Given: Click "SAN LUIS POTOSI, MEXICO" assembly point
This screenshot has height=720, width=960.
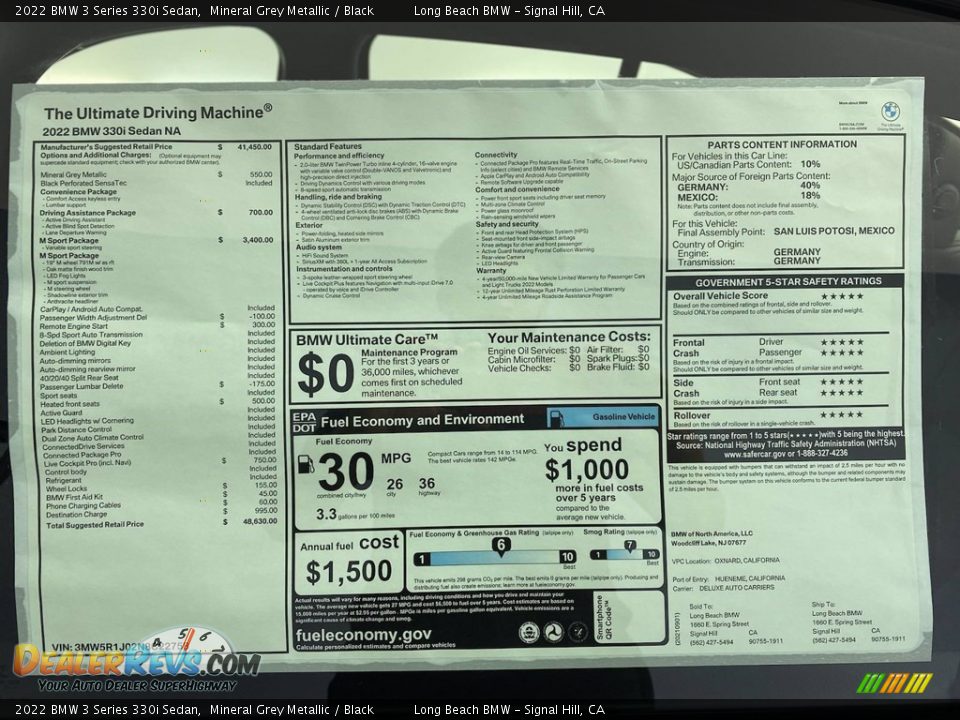Looking at the screenshot, I should click(834, 231).
